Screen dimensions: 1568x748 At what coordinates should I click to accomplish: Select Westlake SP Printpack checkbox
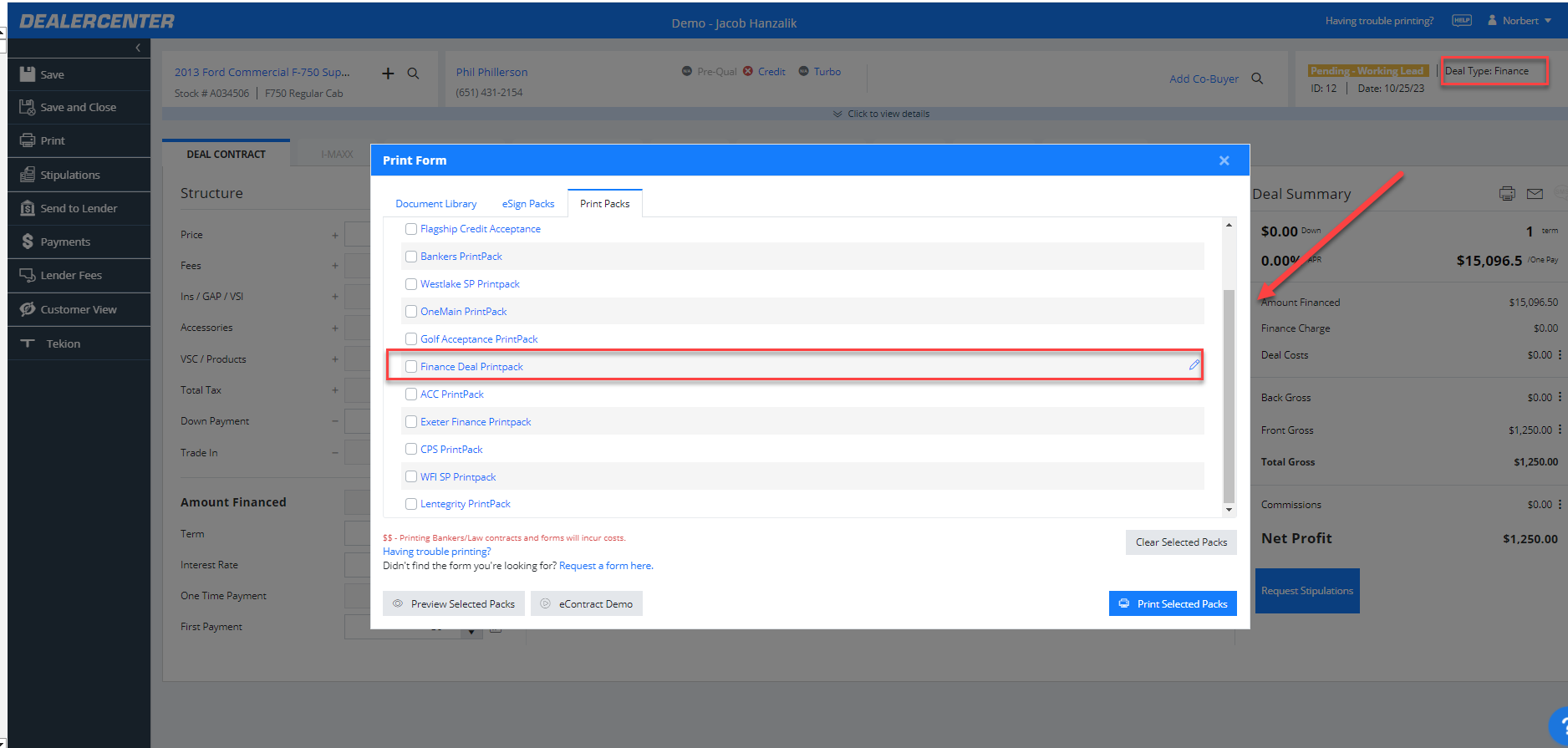point(411,284)
